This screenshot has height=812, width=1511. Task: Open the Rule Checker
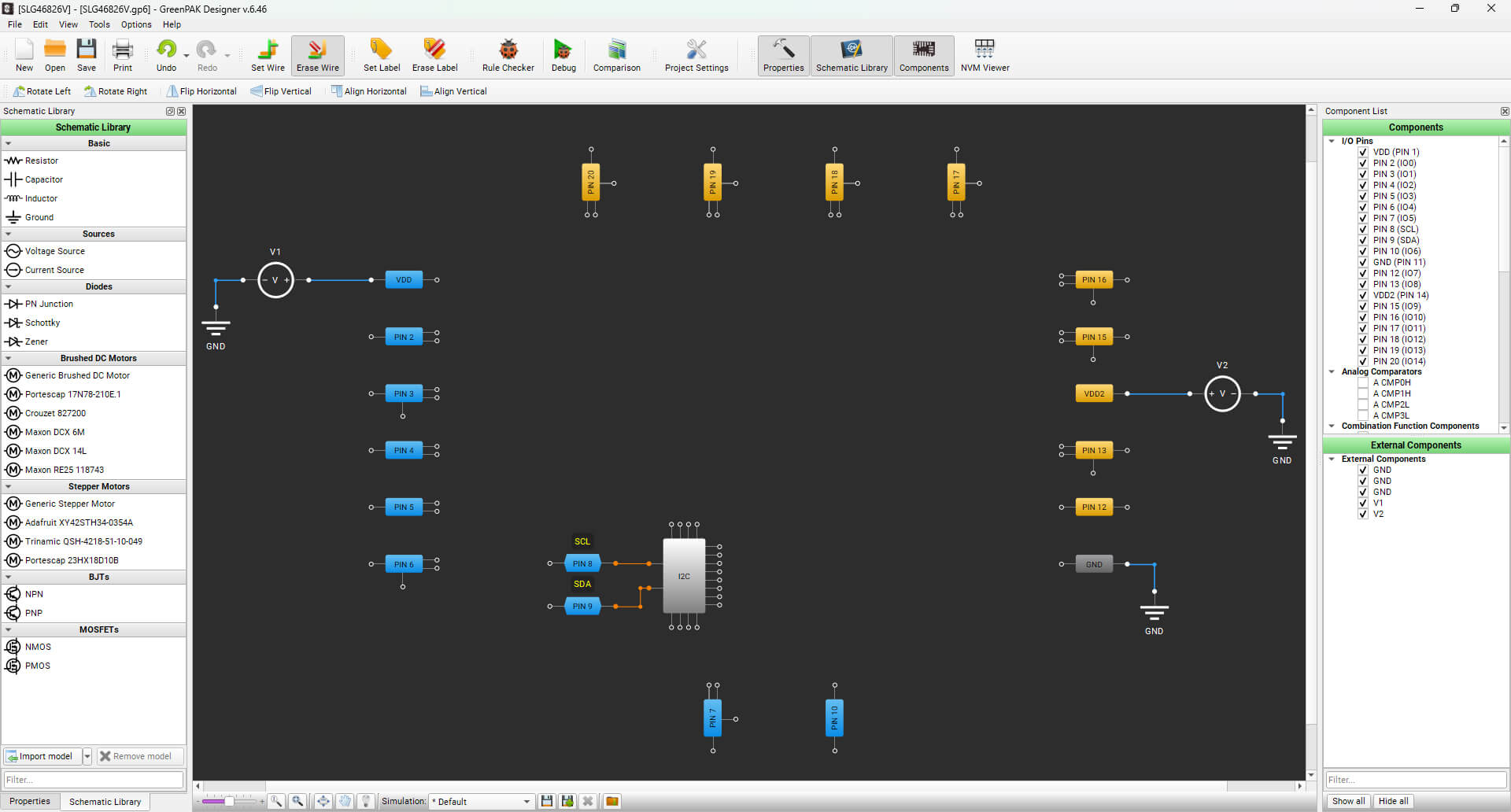(508, 55)
